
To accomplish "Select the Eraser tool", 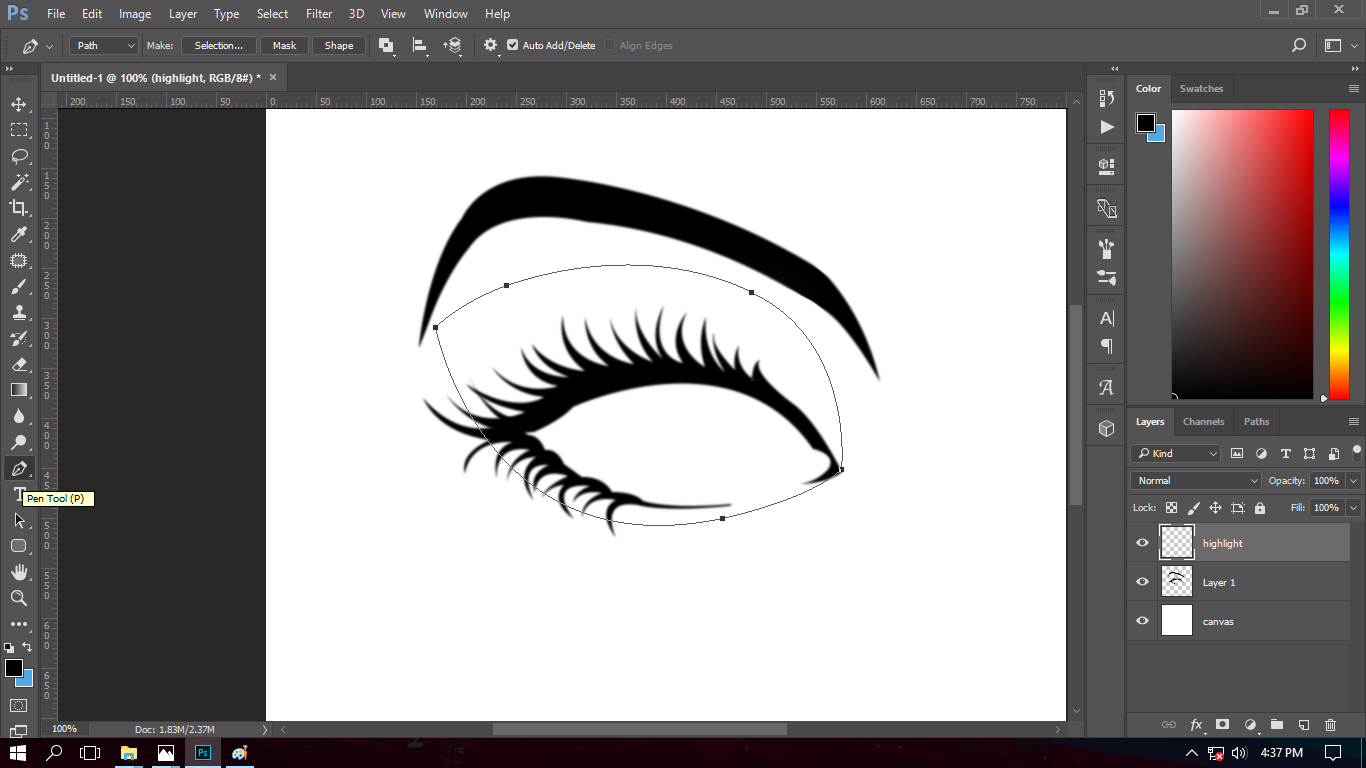I will click(x=18, y=364).
